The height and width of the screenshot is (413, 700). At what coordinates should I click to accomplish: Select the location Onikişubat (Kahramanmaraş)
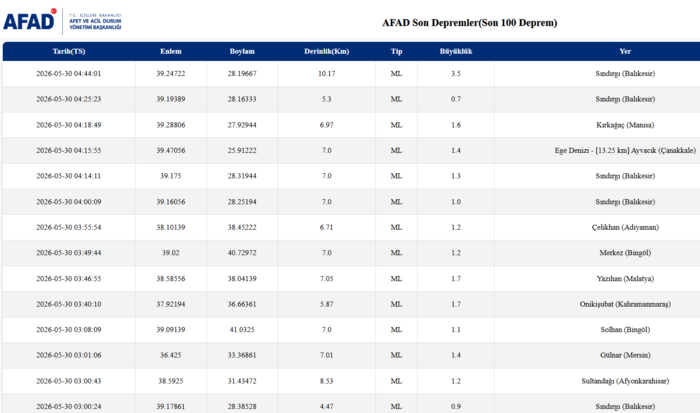(625, 304)
